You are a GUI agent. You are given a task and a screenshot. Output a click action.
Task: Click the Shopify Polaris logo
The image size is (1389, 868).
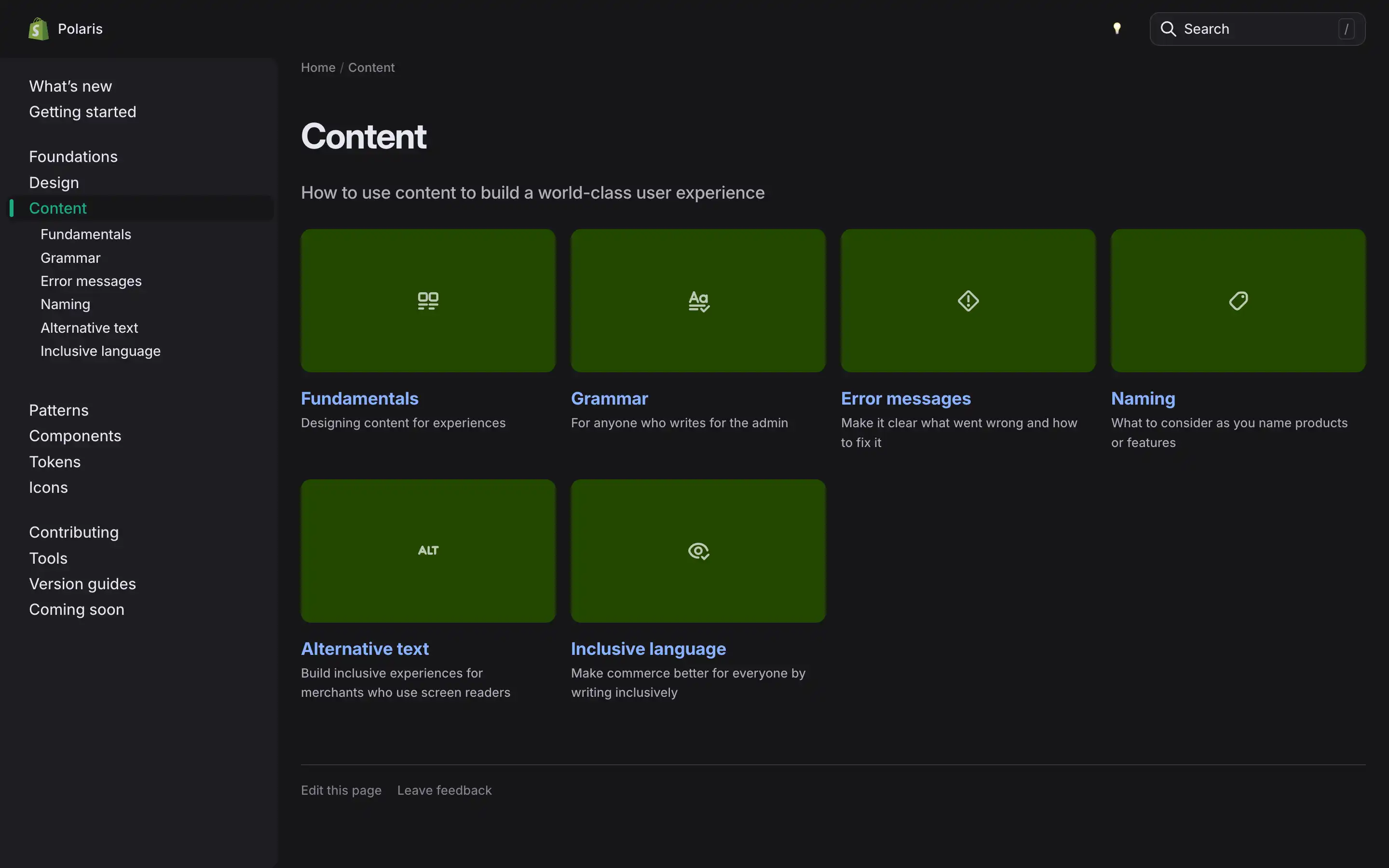pyautogui.click(x=38, y=28)
